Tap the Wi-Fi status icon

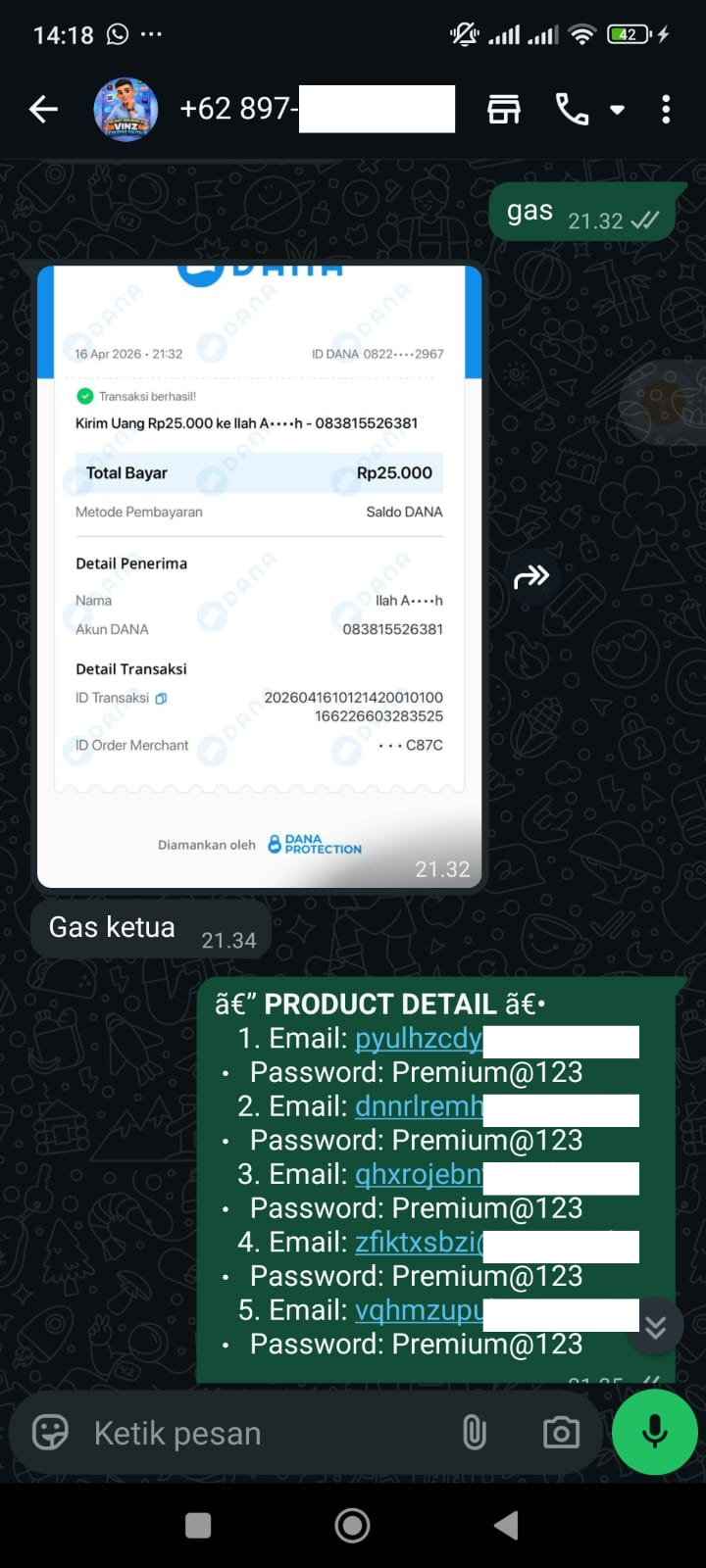582,34
